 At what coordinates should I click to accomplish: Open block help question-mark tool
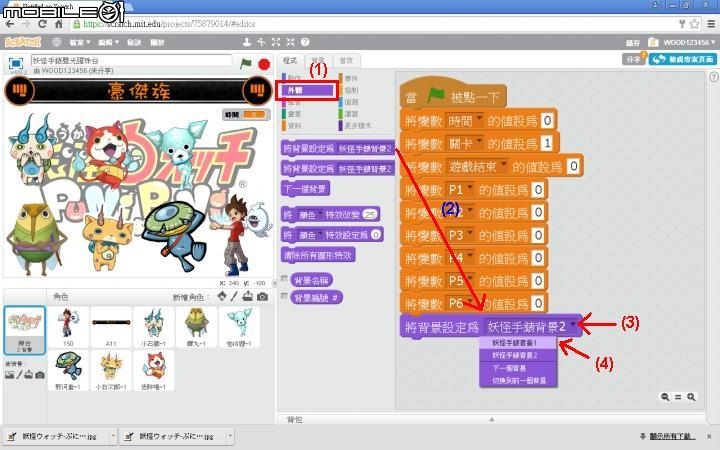pos(305,42)
